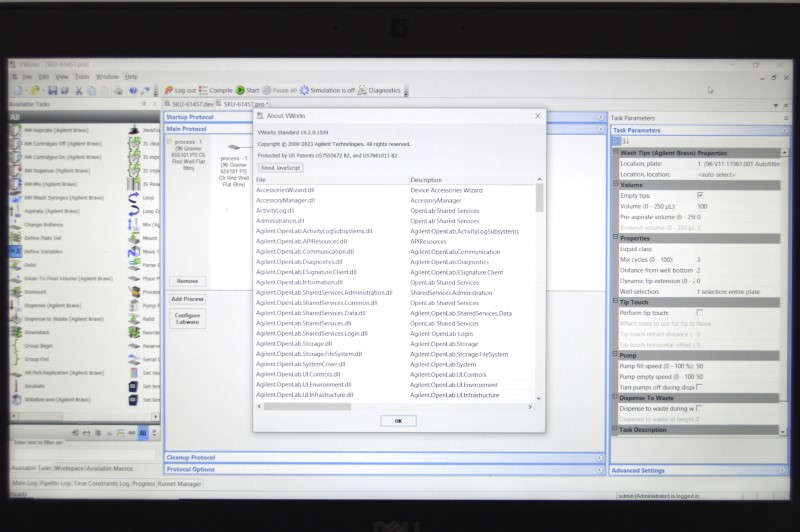This screenshot has width=800, height=532.
Task: Click the blue Help question mark icon
Action: coord(133,90)
